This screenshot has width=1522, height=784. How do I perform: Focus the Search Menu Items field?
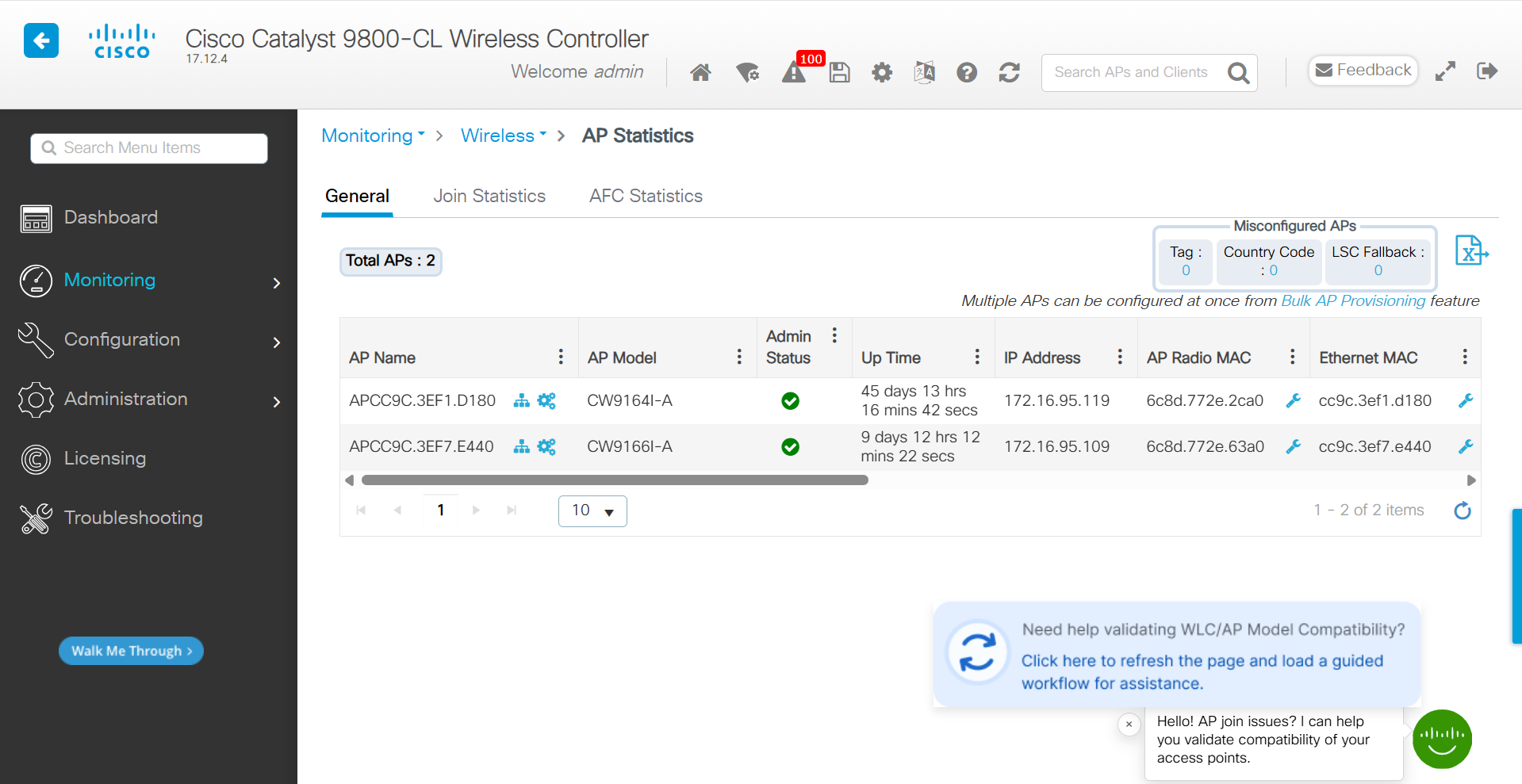[x=149, y=148]
